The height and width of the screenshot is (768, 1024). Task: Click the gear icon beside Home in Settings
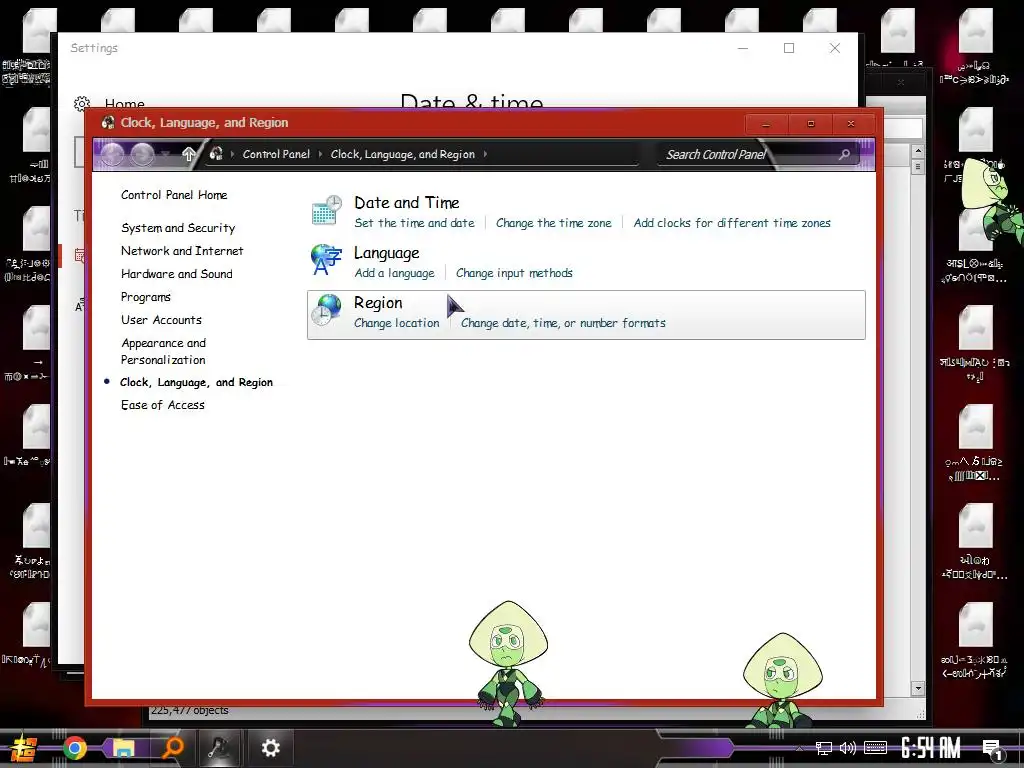click(x=82, y=104)
